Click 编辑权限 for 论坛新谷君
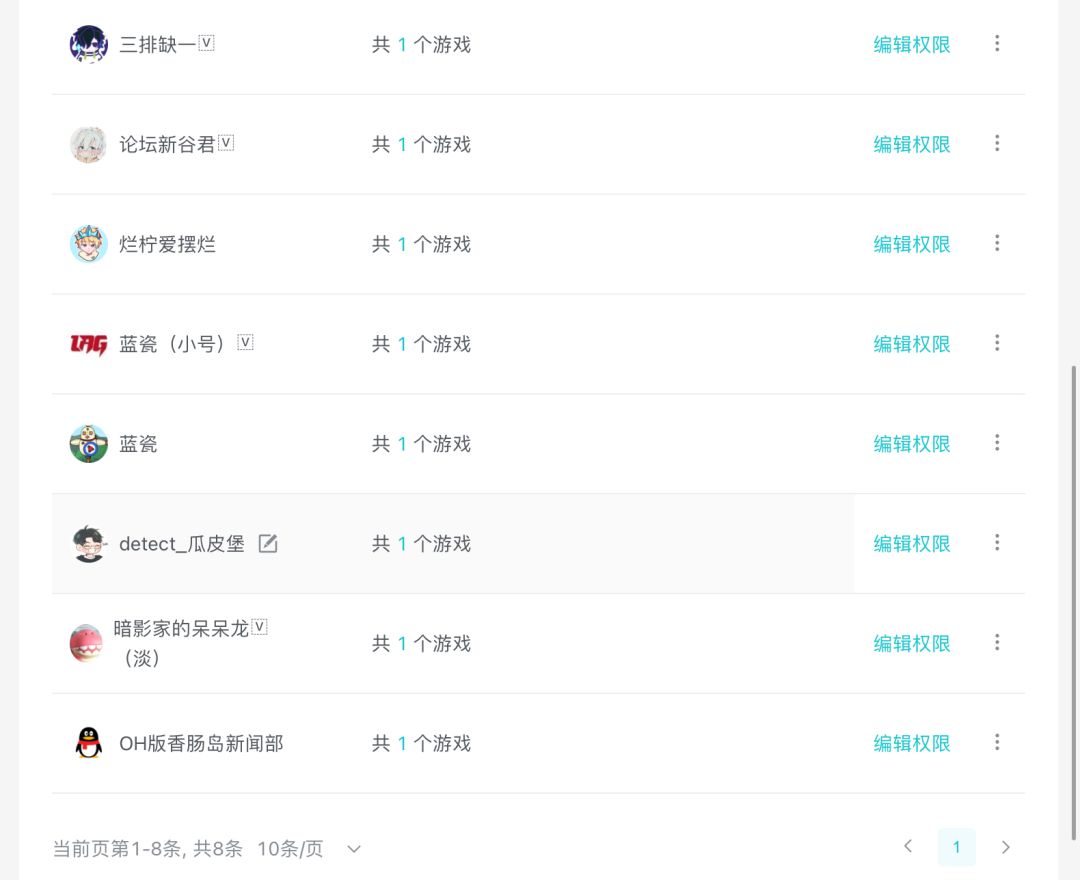Viewport: 1080px width, 880px height. pos(911,145)
